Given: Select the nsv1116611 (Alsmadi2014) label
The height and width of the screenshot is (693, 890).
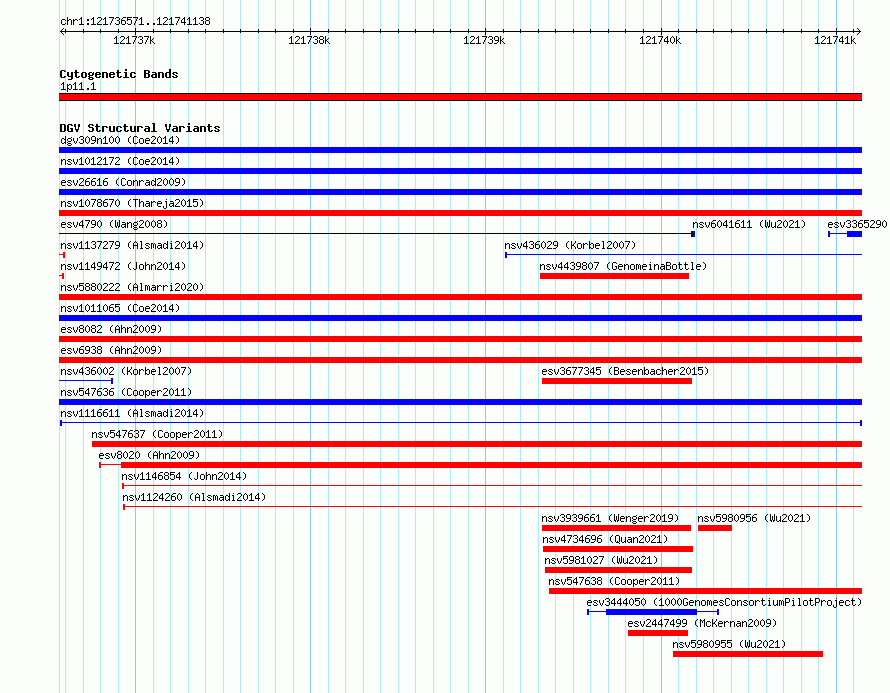Looking at the screenshot, I should coord(132,413).
